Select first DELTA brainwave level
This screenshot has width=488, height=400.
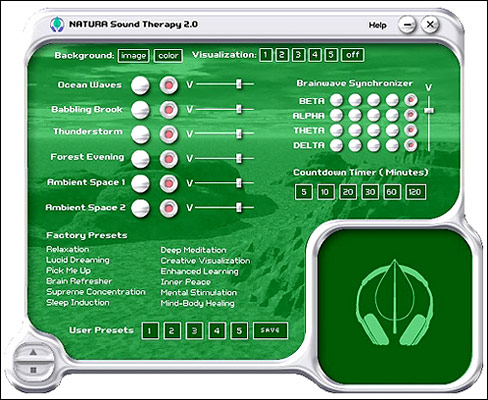(336, 145)
